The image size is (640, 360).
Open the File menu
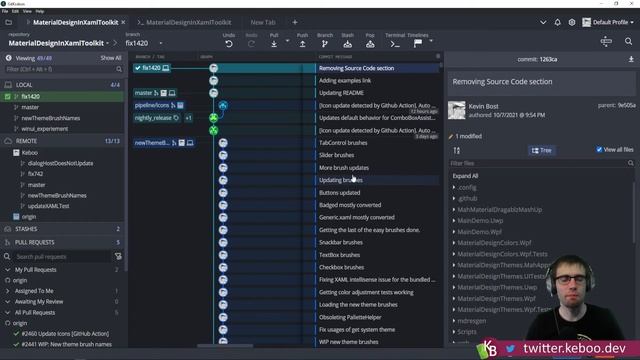5,11
